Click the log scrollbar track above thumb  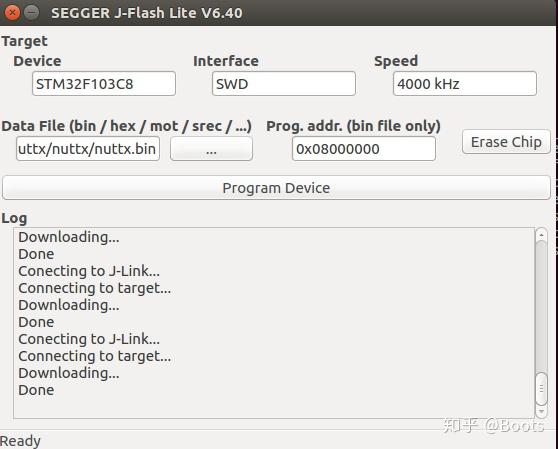[x=541, y=307]
